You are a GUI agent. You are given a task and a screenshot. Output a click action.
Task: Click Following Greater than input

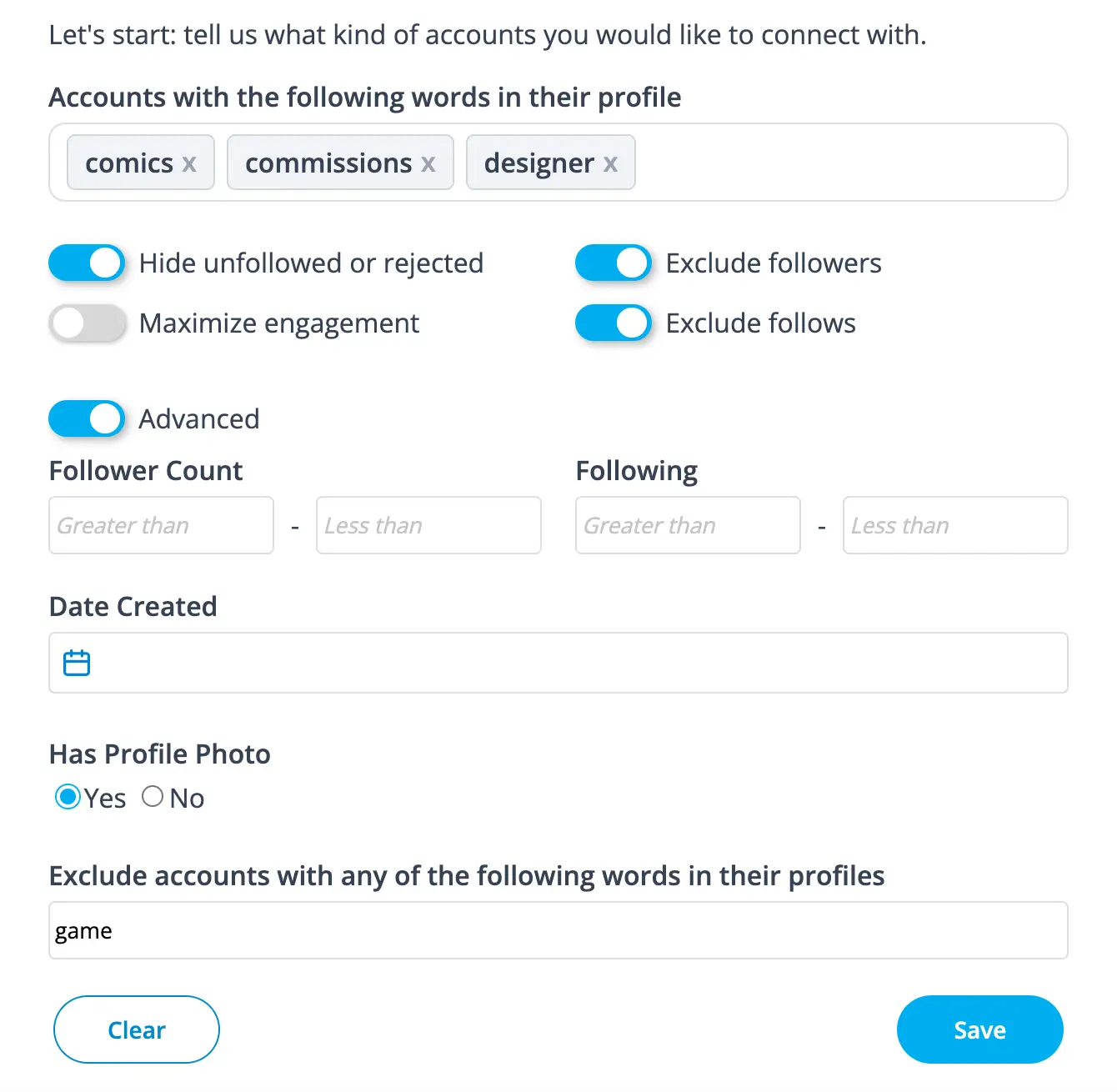pos(688,525)
